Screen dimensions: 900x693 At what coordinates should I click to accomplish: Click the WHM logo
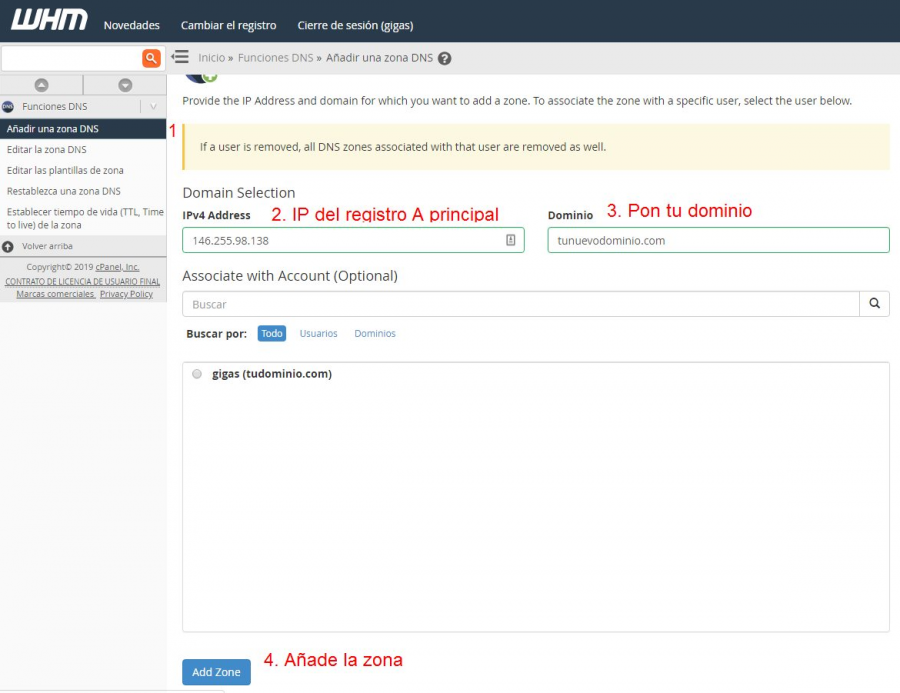tap(49, 21)
